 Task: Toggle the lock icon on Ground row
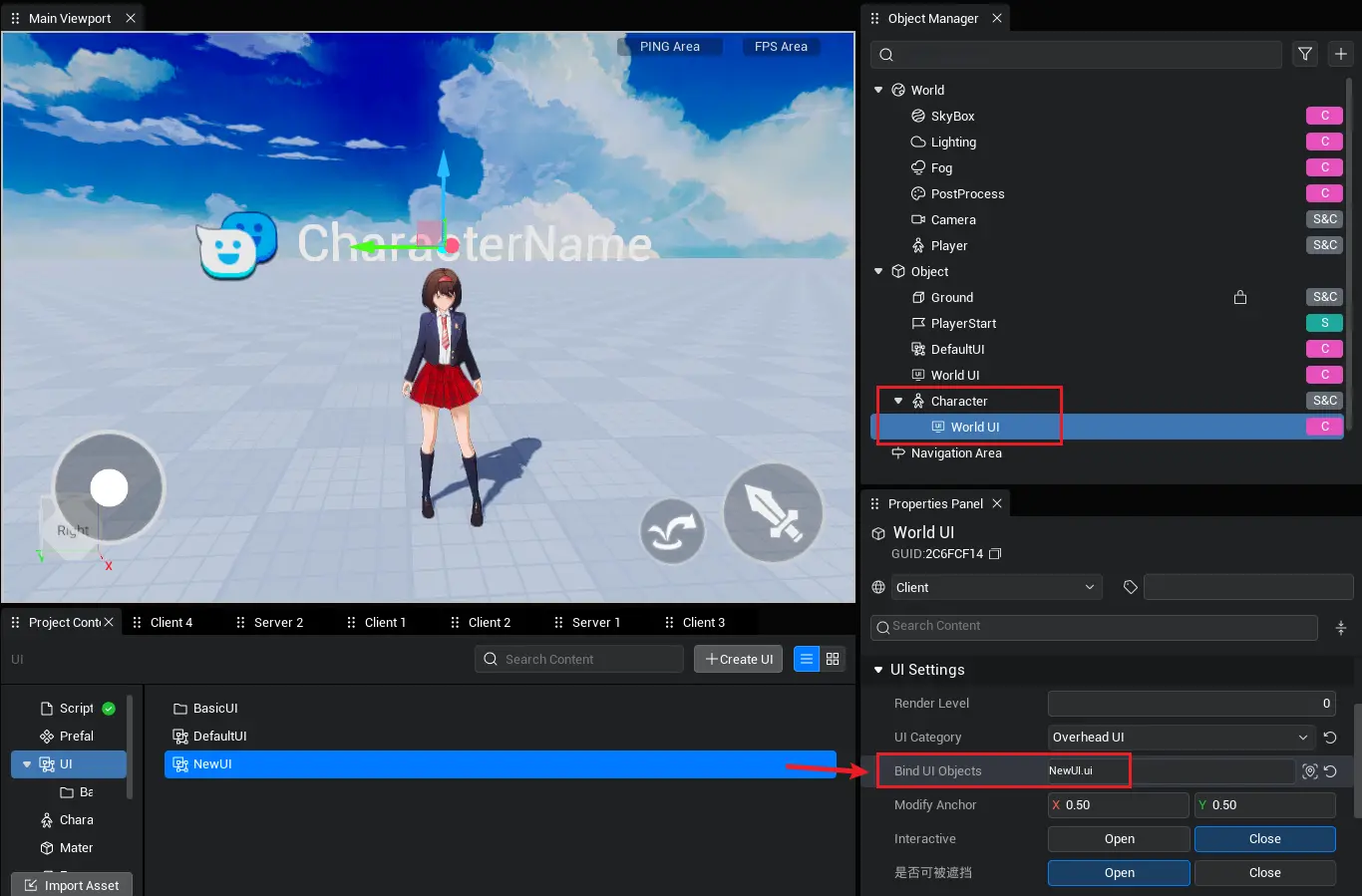tap(1240, 297)
